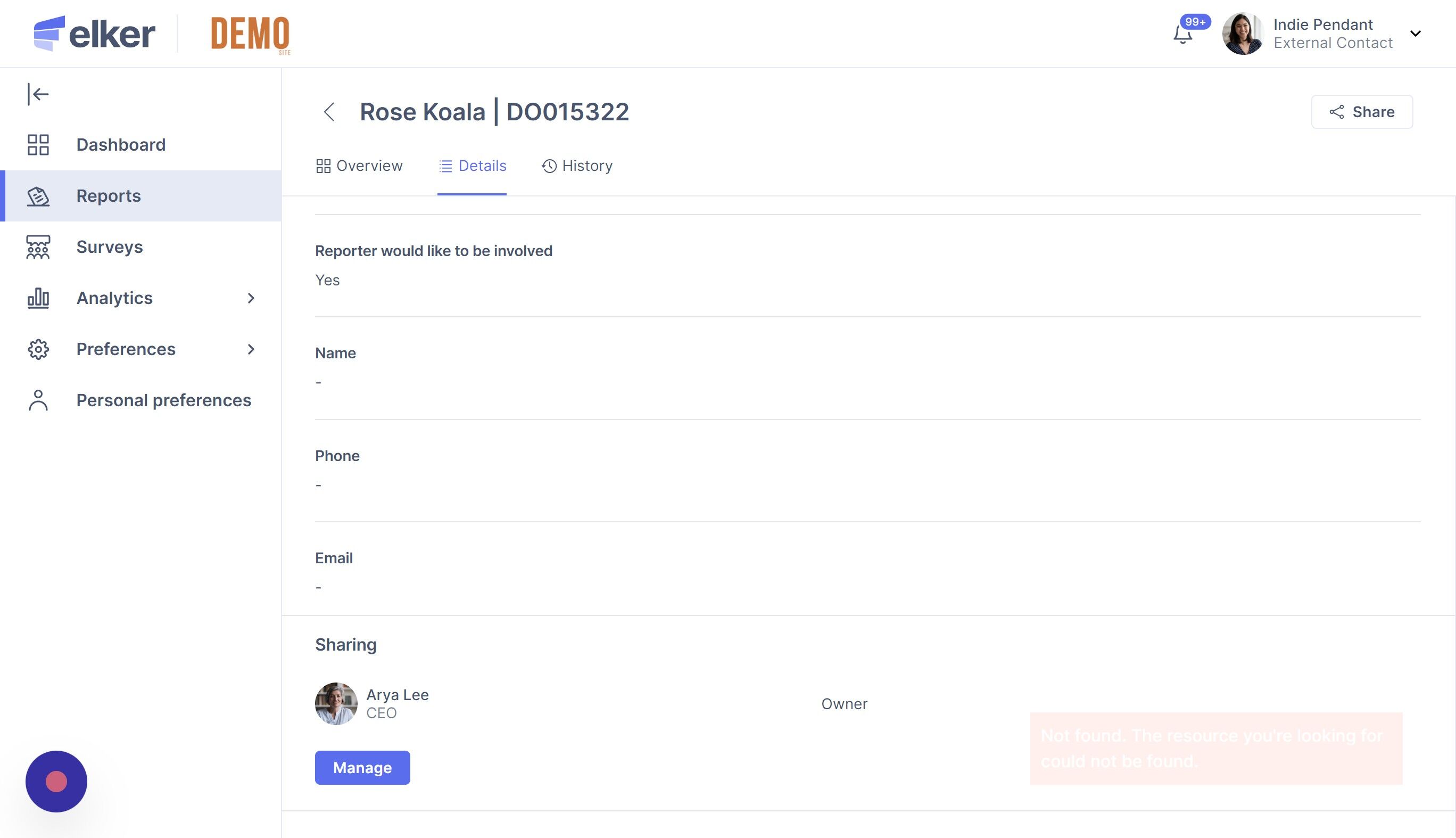Switch to the Overview tab
Screen dimensions: 1456x838
359,166
